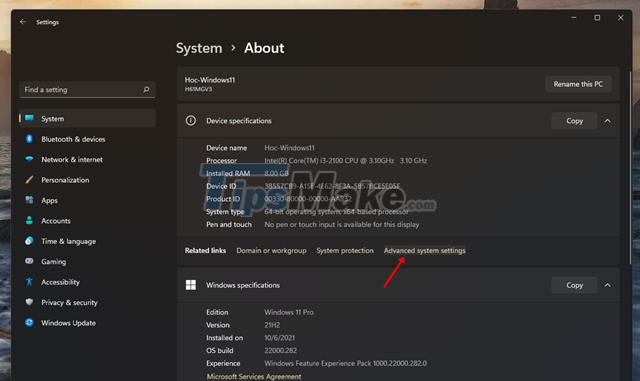Image resolution: width=640 pixels, height=381 pixels.
Task: Open Privacy & security settings
Action: point(87,302)
